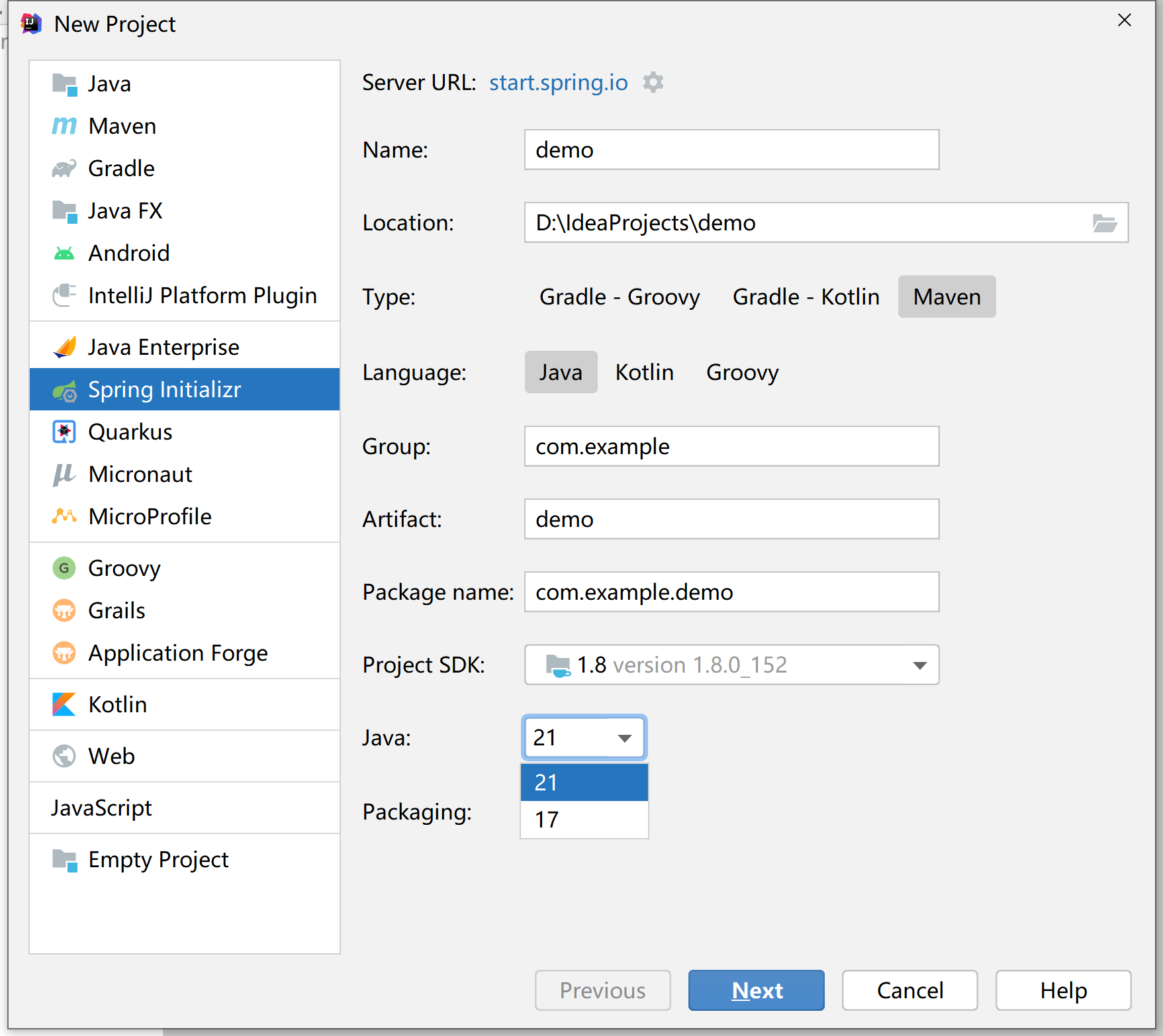Screen dimensions: 1163x1036
Task: Click the Empty Project folder icon
Action: pos(64,860)
